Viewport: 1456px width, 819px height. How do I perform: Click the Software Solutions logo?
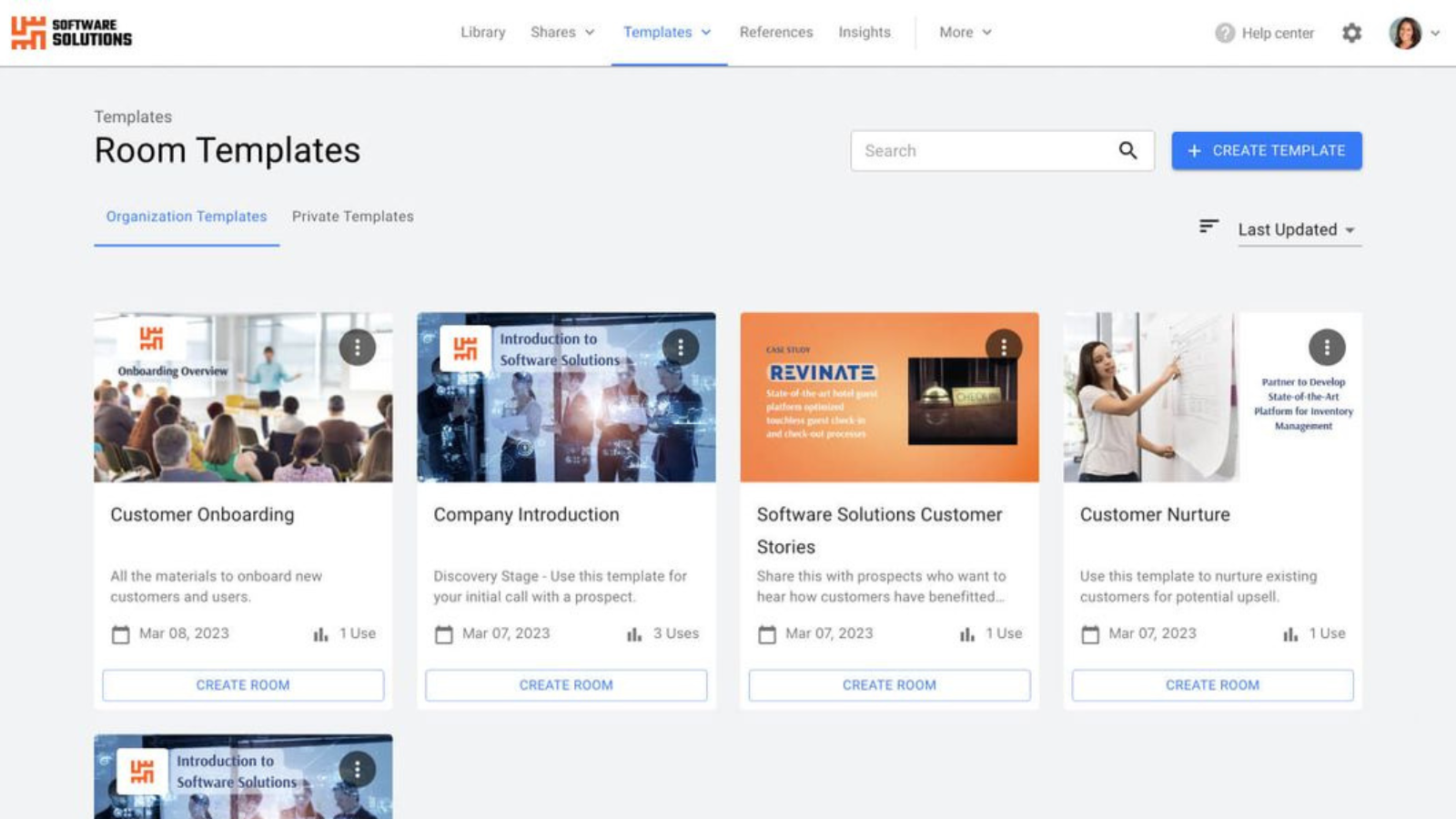click(x=73, y=32)
